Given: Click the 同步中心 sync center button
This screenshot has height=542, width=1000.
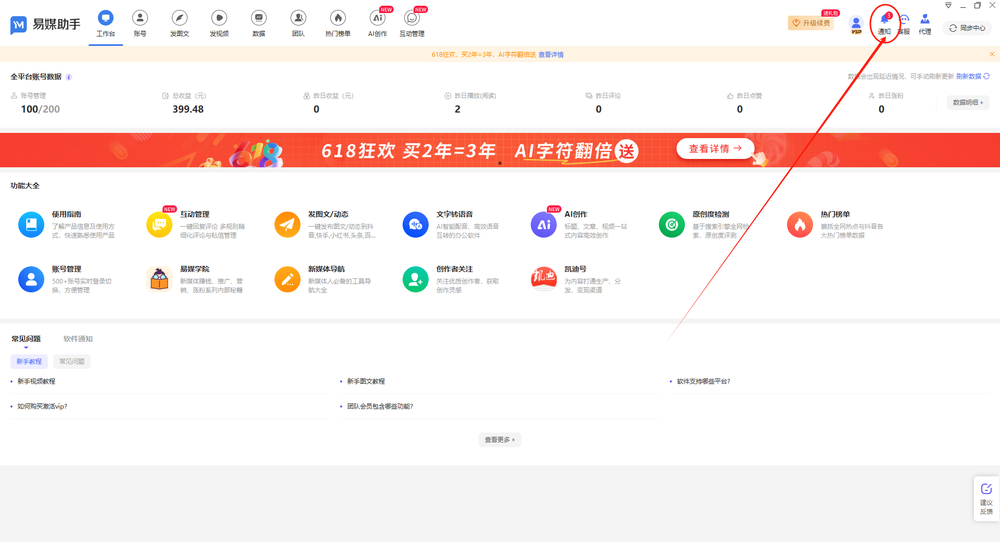Looking at the screenshot, I should 967,28.
